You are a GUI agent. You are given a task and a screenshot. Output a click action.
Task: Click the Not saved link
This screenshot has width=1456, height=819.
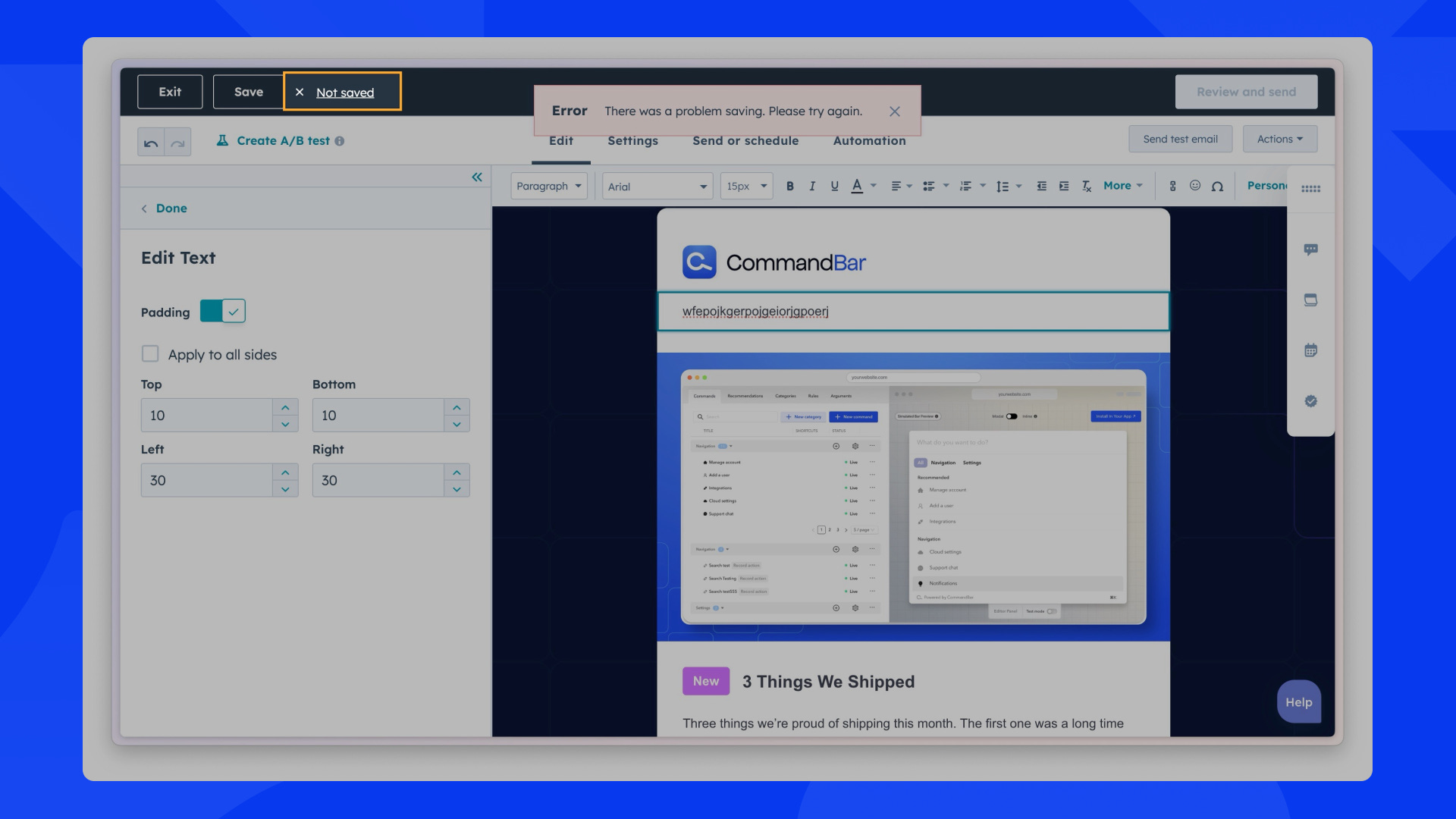click(345, 93)
